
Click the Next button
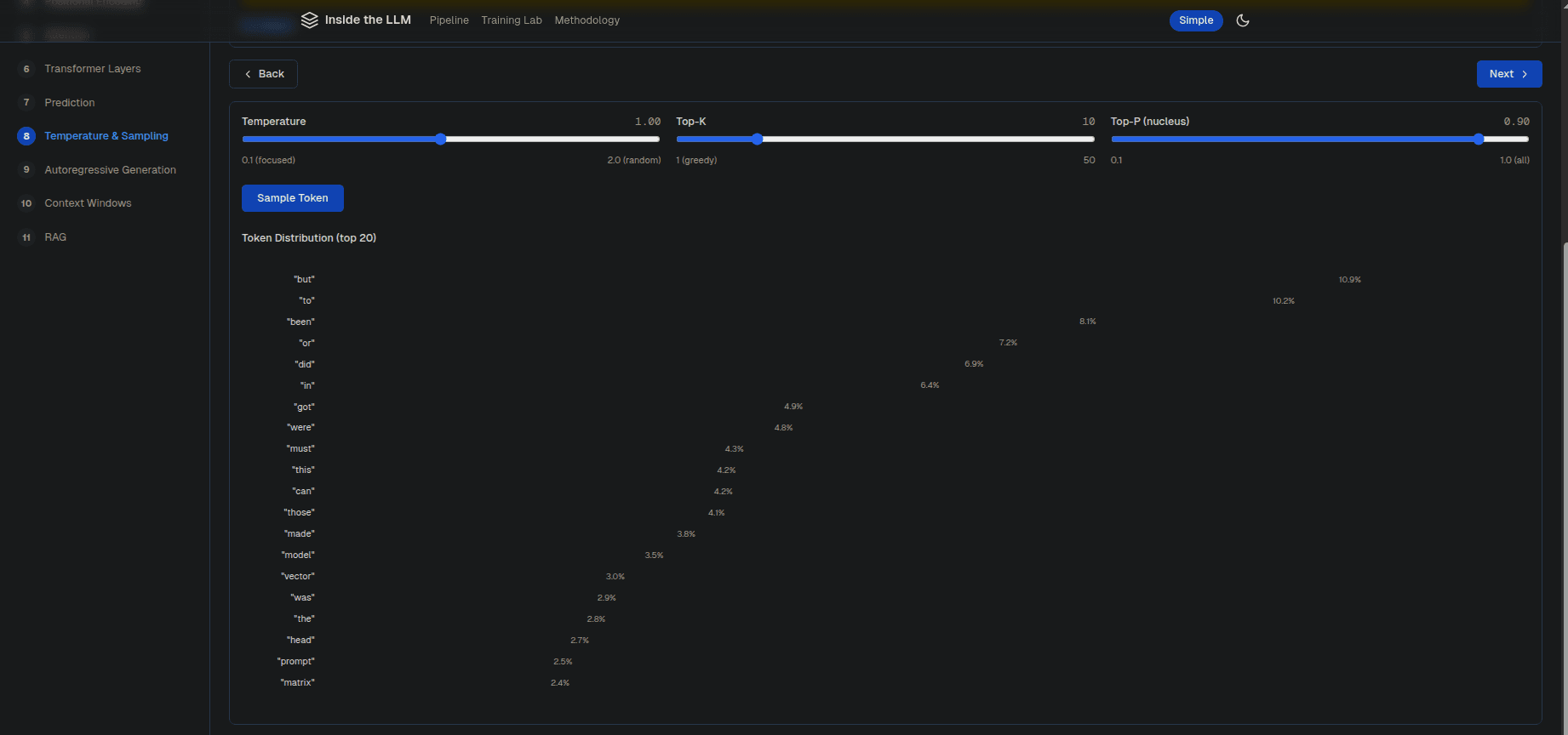pos(1509,74)
